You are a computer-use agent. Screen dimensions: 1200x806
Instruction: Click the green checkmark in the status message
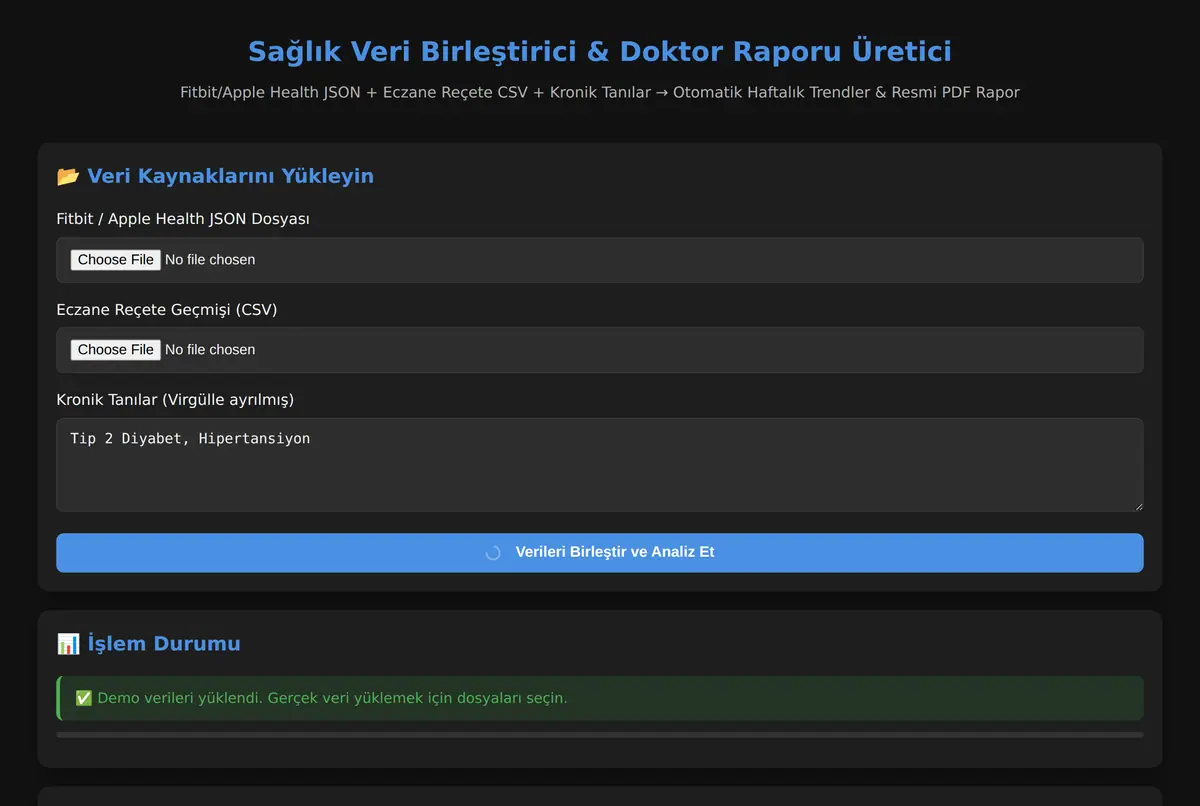84,698
